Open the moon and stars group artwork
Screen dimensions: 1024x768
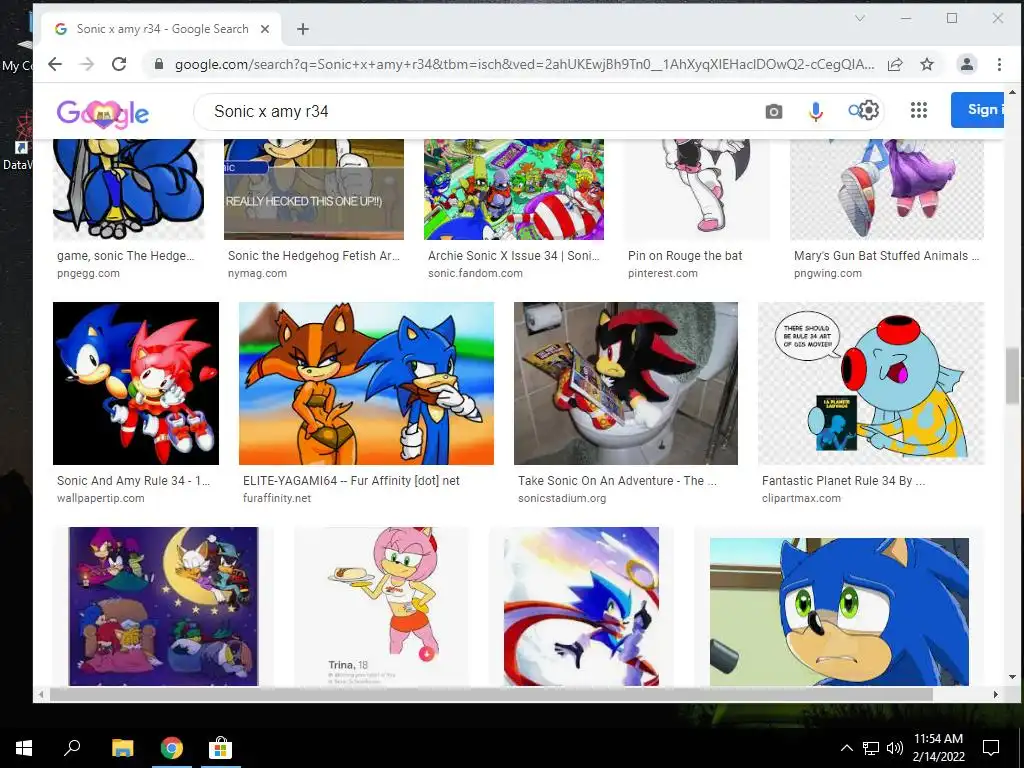(x=163, y=607)
